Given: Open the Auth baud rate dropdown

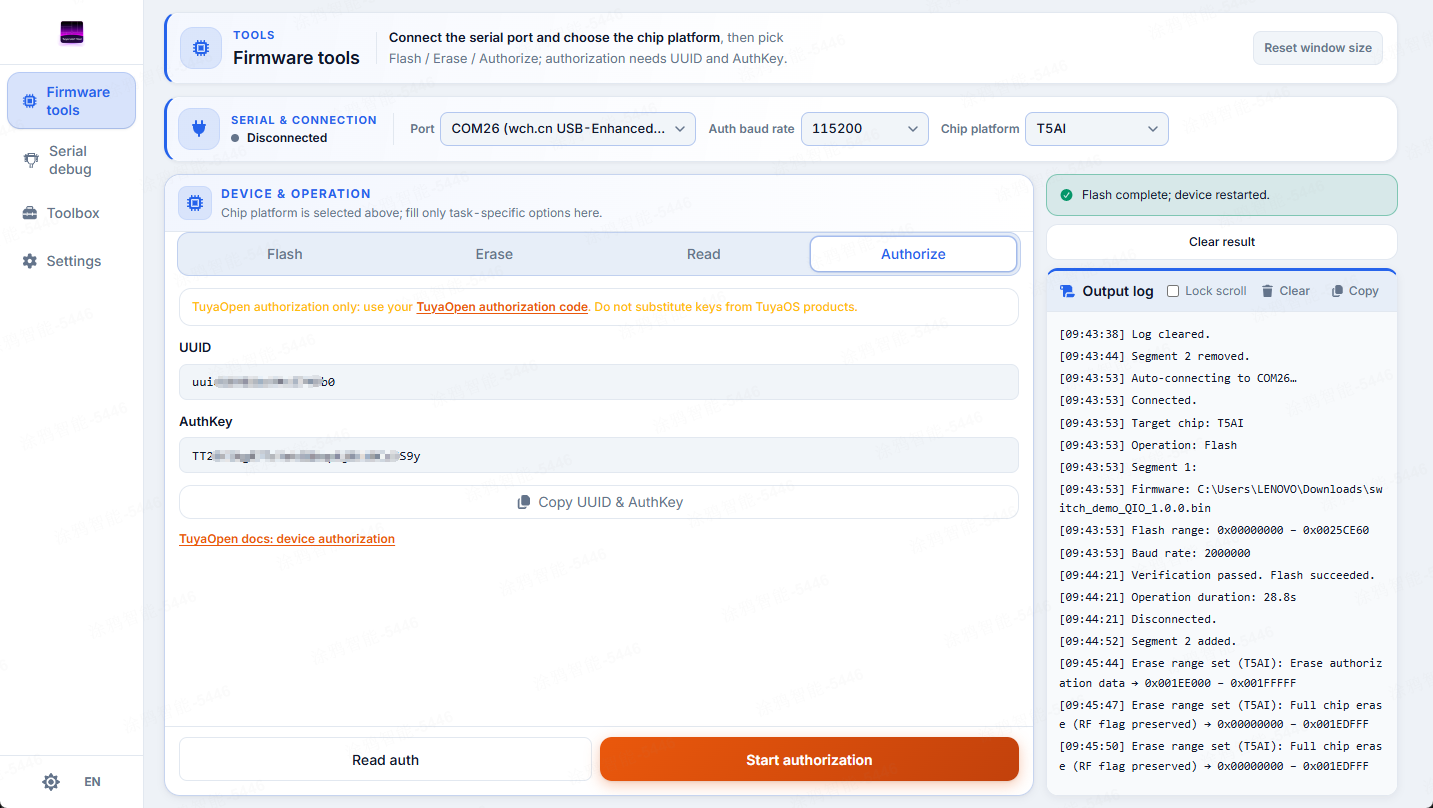Looking at the screenshot, I should [x=865, y=129].
